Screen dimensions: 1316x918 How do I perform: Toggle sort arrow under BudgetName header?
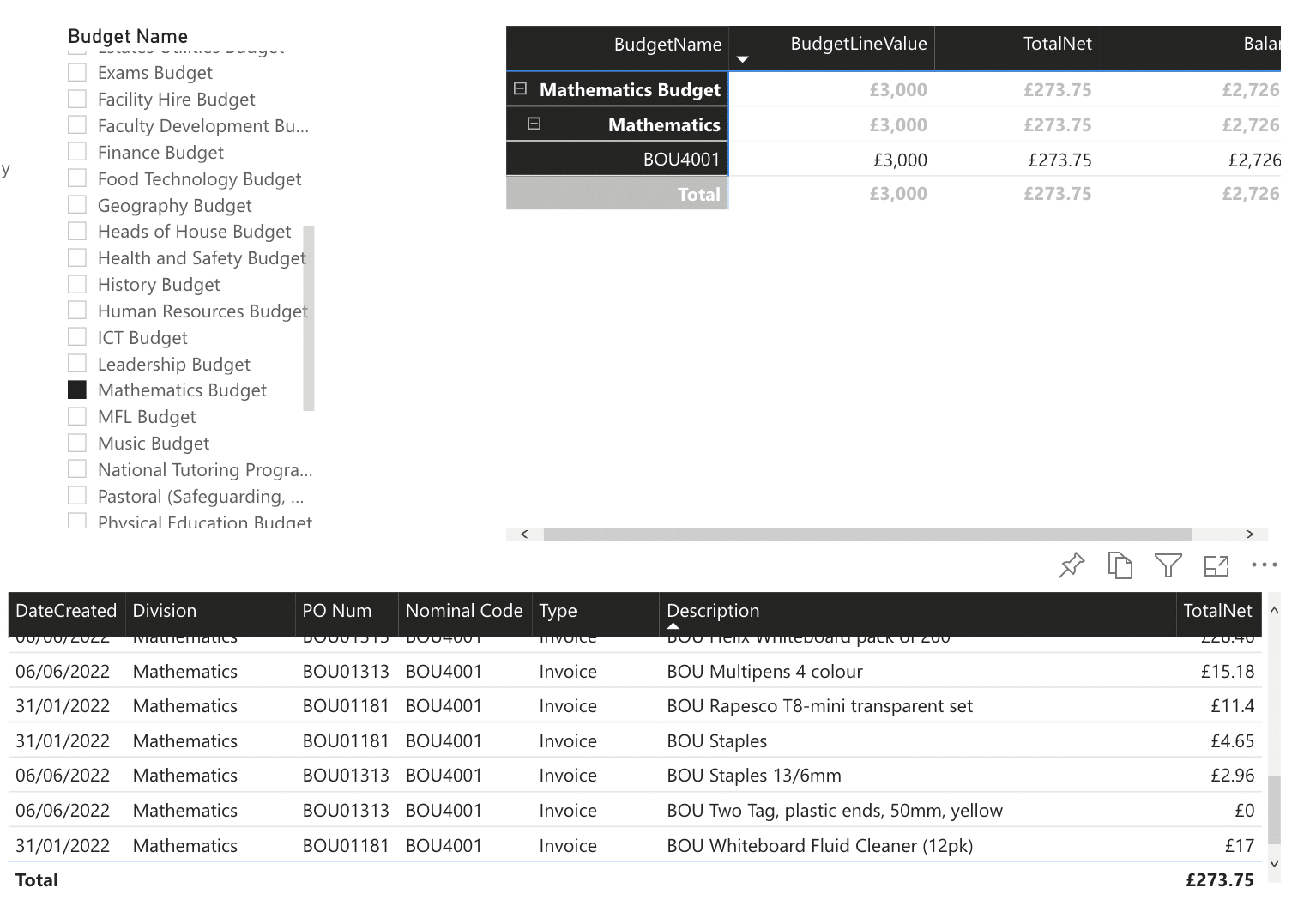point(743,59)
